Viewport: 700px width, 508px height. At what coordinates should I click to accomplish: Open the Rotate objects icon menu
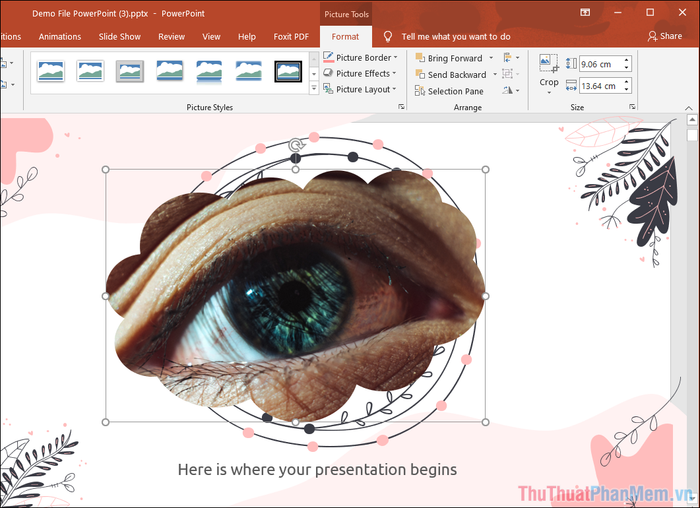click(511, 90)
